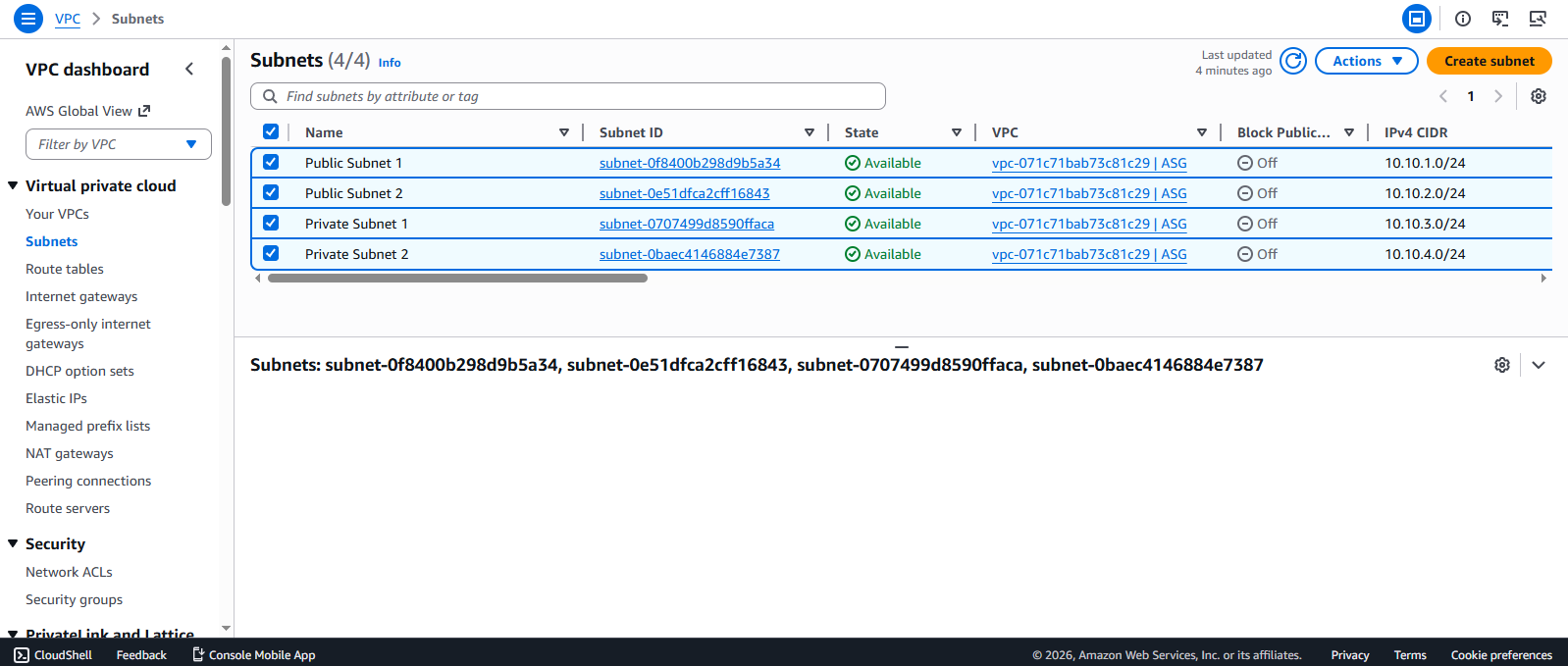Open the Filter by VPC dropdown
The height and width of the screenshot is (666, 1568).
(119, 144)
